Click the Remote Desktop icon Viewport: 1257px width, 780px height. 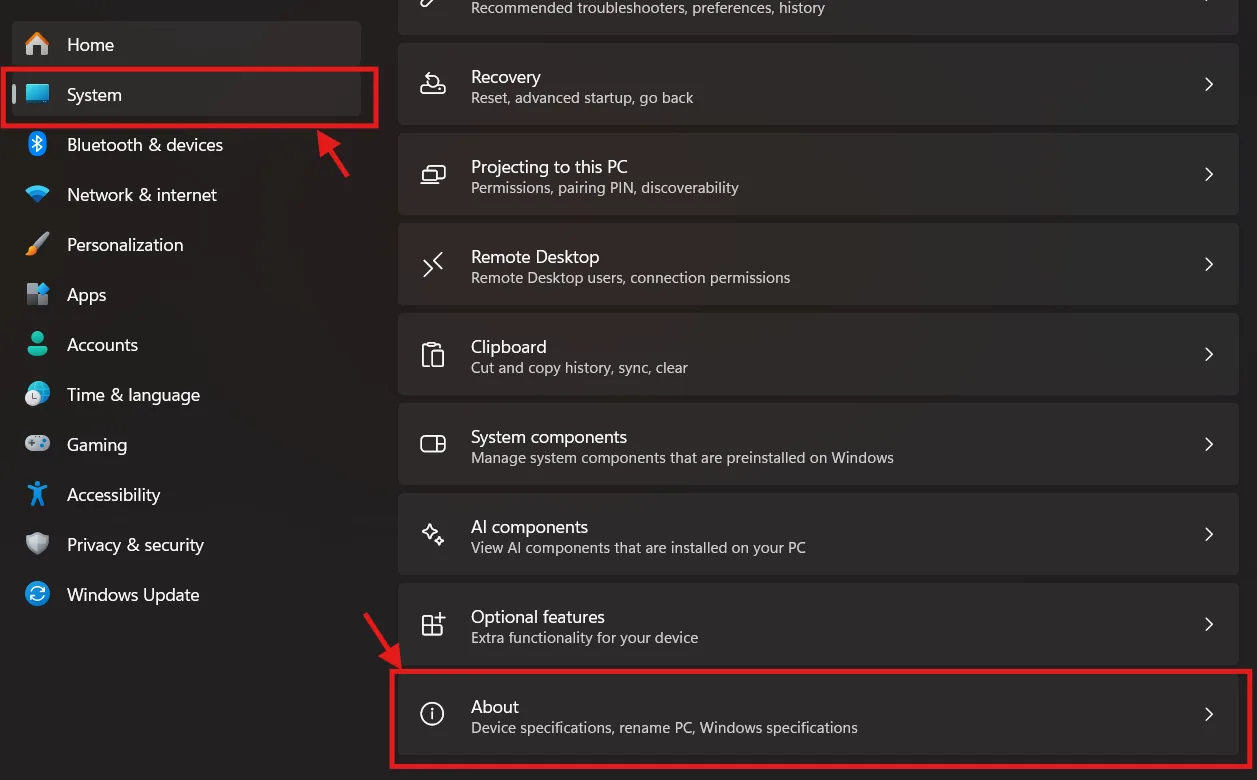(x=432, y=264)
